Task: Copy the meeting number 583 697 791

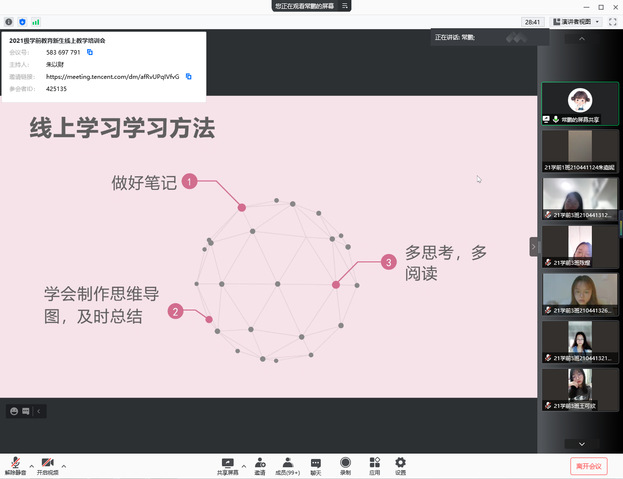Action: 90,52
